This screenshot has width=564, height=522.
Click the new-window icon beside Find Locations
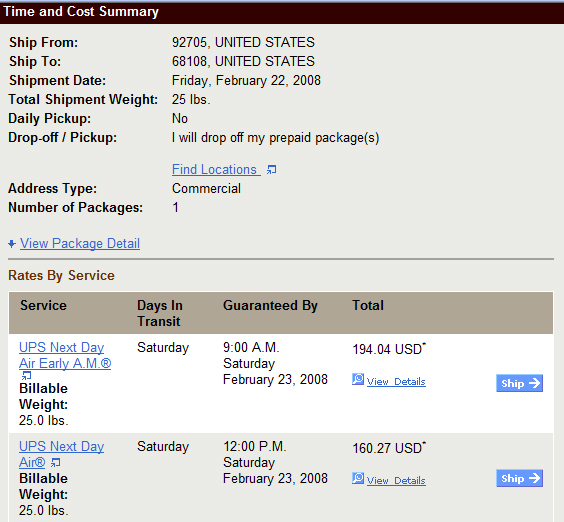click(272, 169)
